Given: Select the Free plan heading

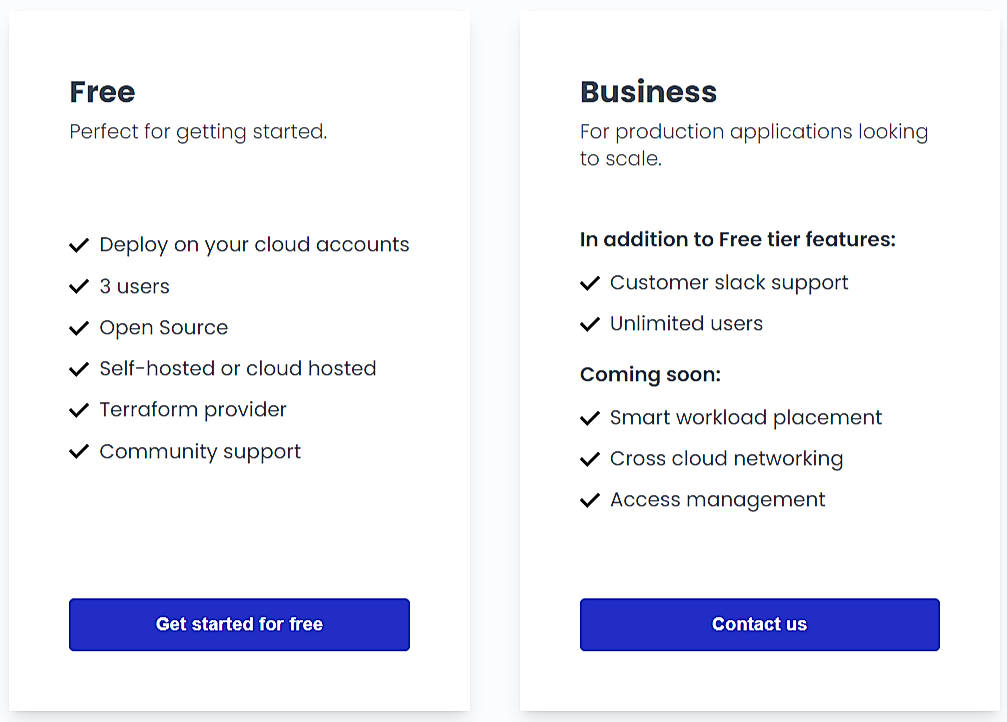Looking at the screenshot, I should (102, 92).
